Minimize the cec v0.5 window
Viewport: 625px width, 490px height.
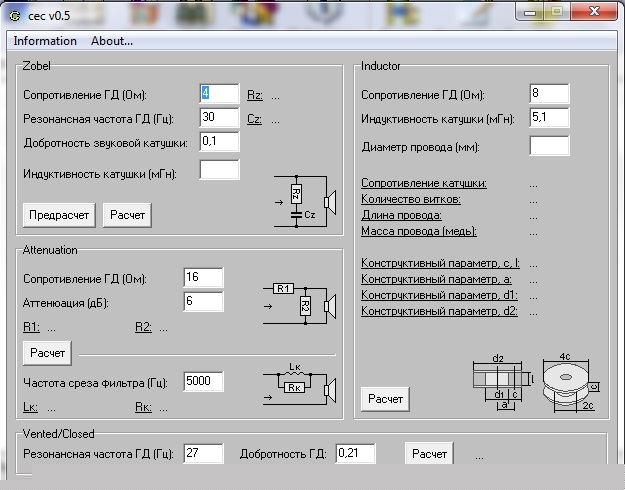pyautogui.click(x=529, y=12)
